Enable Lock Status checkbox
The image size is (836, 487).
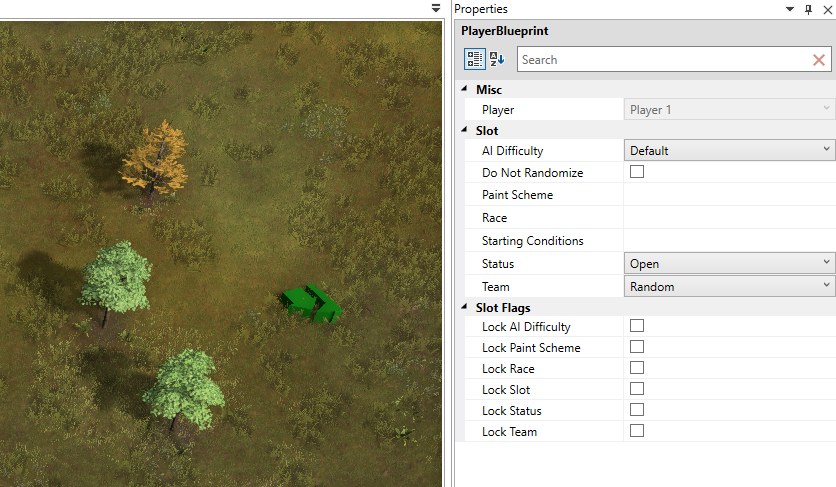point(637,410)
